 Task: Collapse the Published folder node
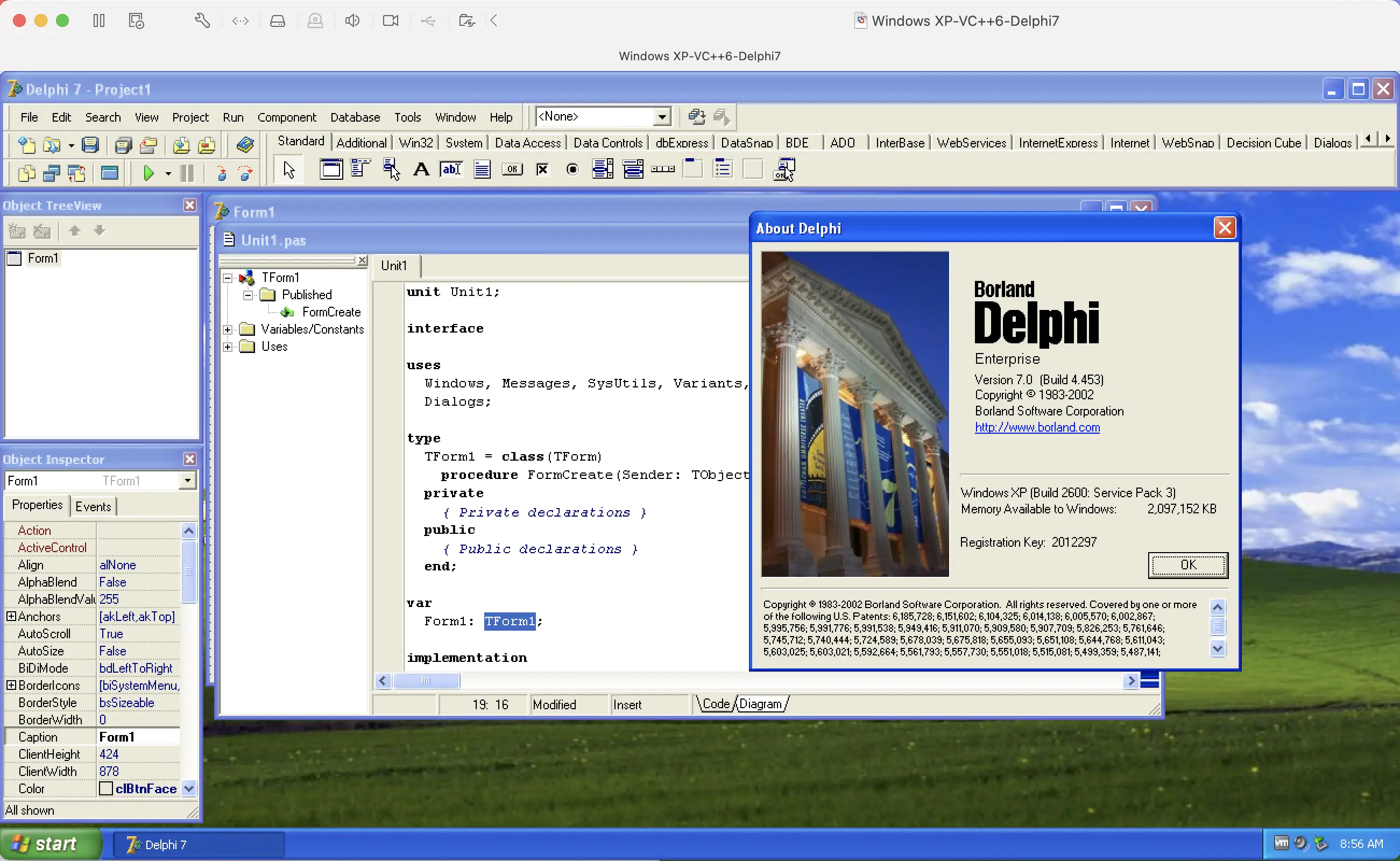click(248, 295)
